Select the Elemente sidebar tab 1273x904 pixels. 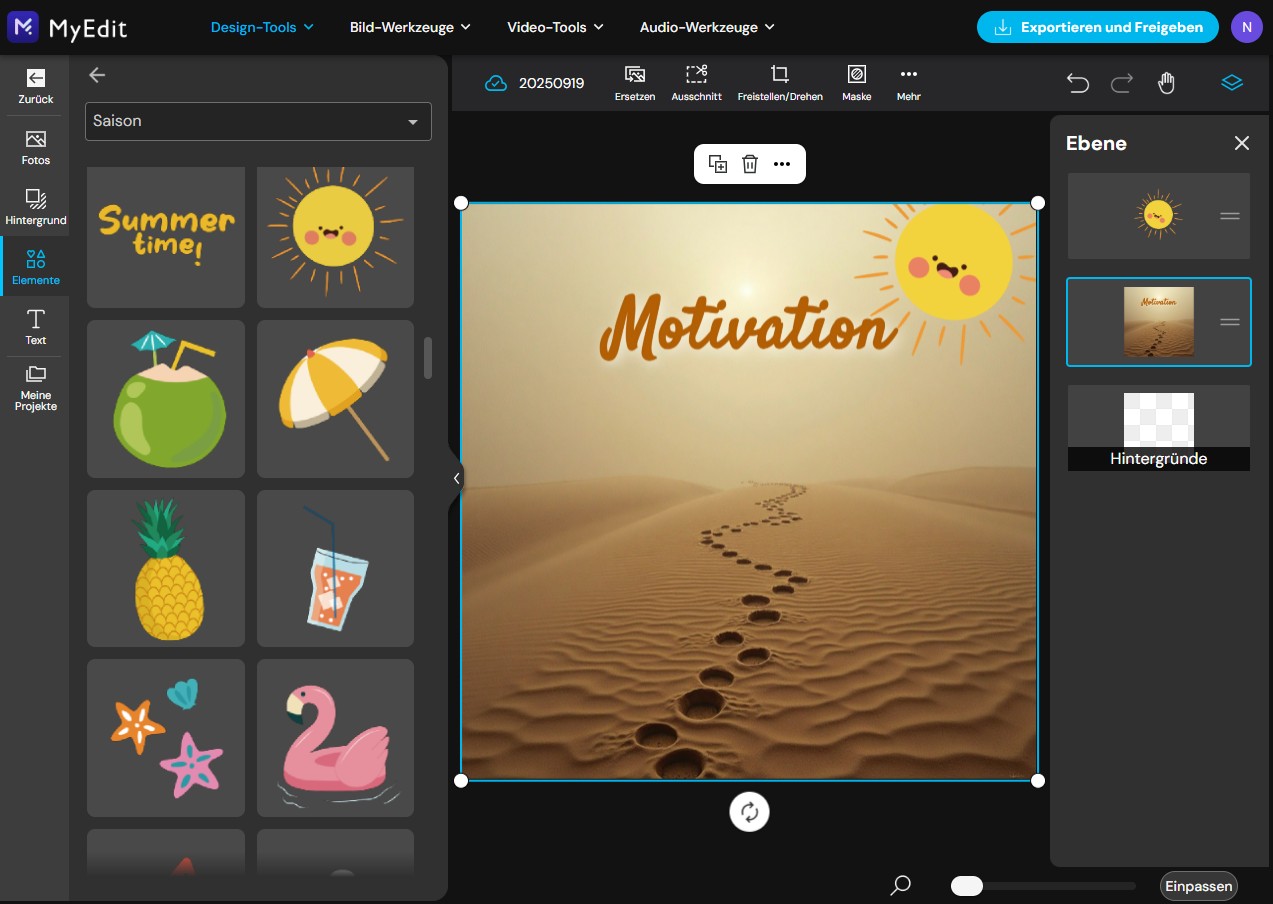coord(35,267)
